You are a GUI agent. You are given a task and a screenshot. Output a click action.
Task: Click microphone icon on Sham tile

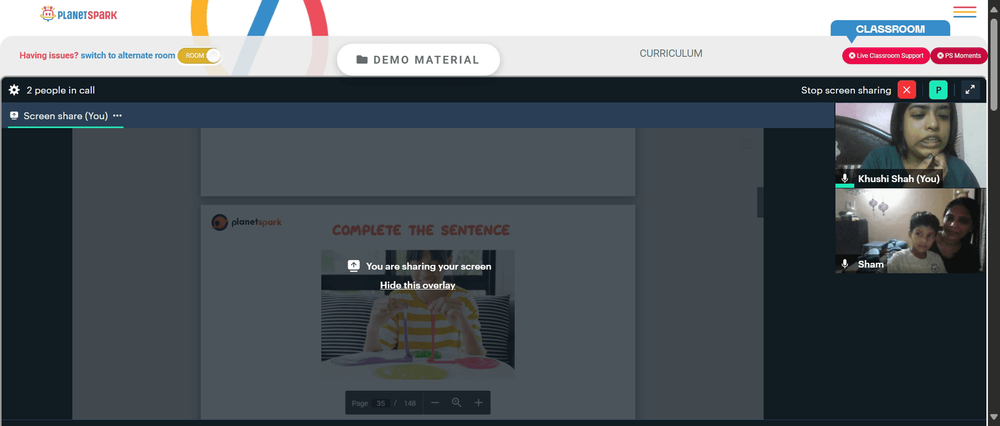point(845,264)
